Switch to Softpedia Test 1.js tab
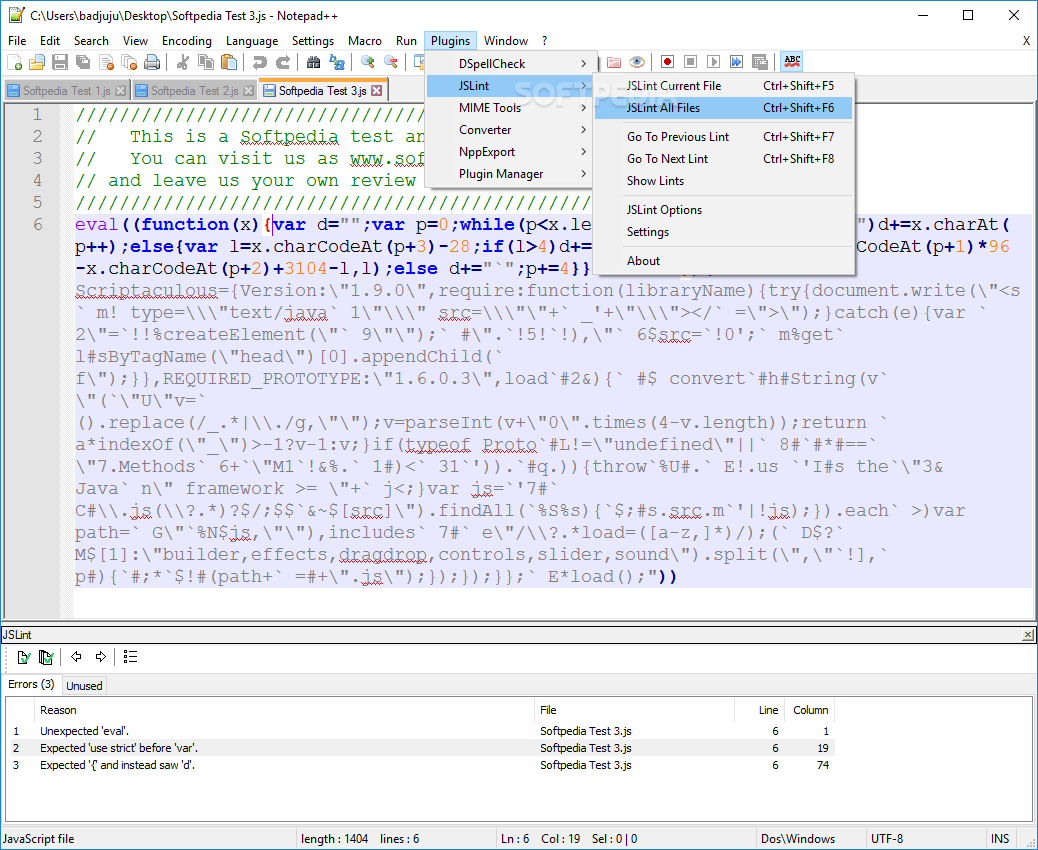Image resolution: width=1038 pixels, height=850 pixels. 66,91
